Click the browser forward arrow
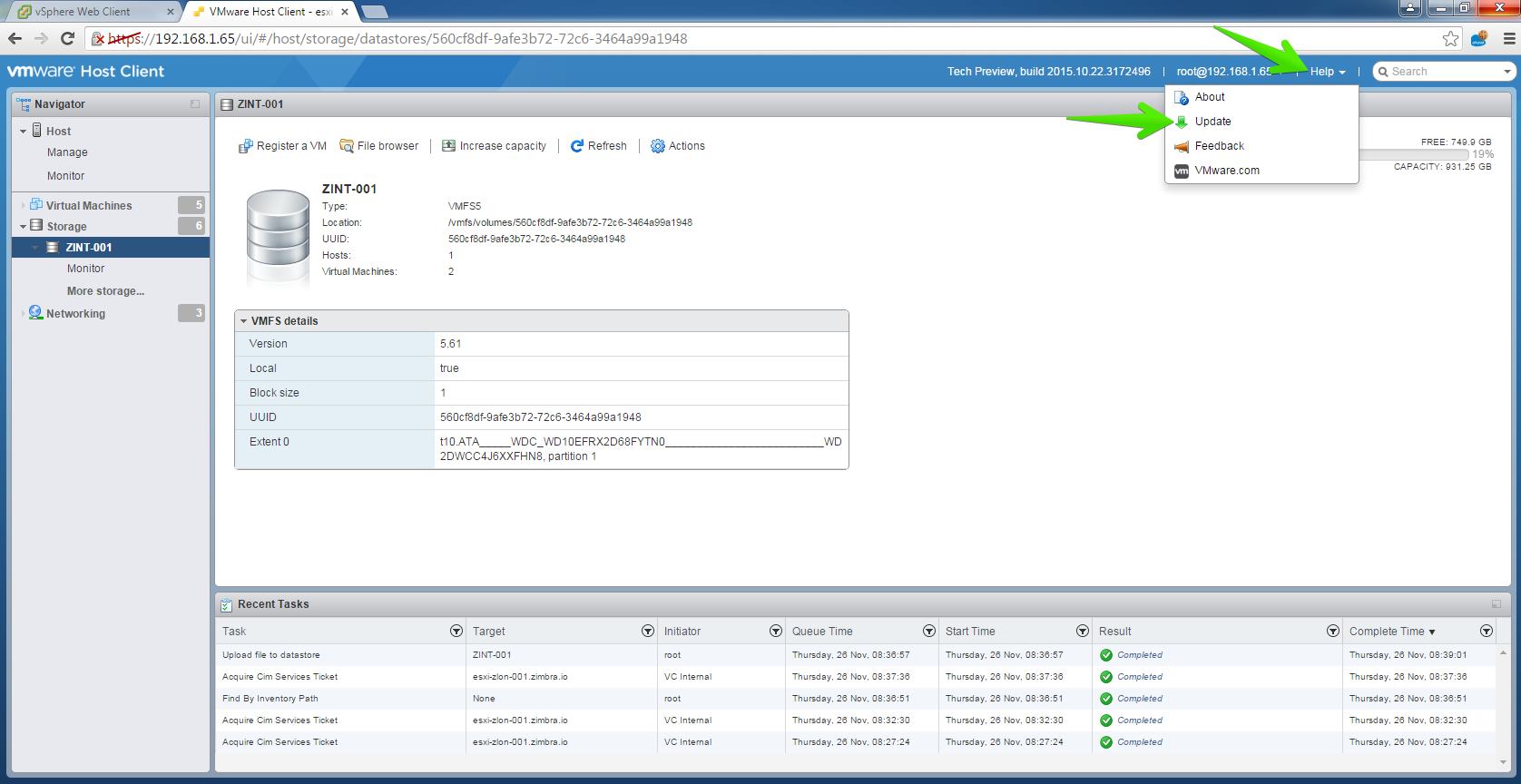This screenshot has width=1521, height=784. [x=41, y=38]
